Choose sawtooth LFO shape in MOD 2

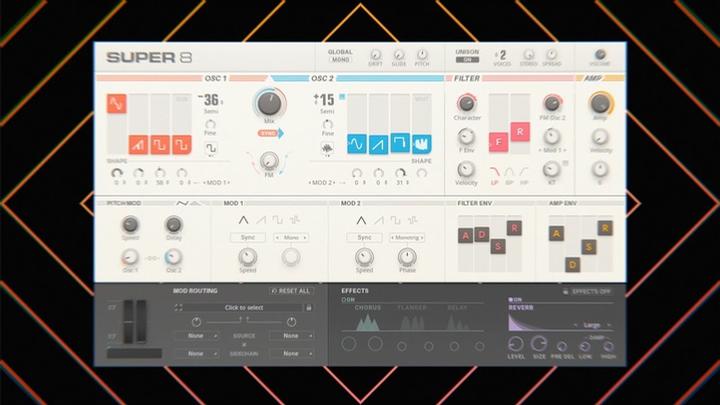pyautogui.click(x=378, y=220)
